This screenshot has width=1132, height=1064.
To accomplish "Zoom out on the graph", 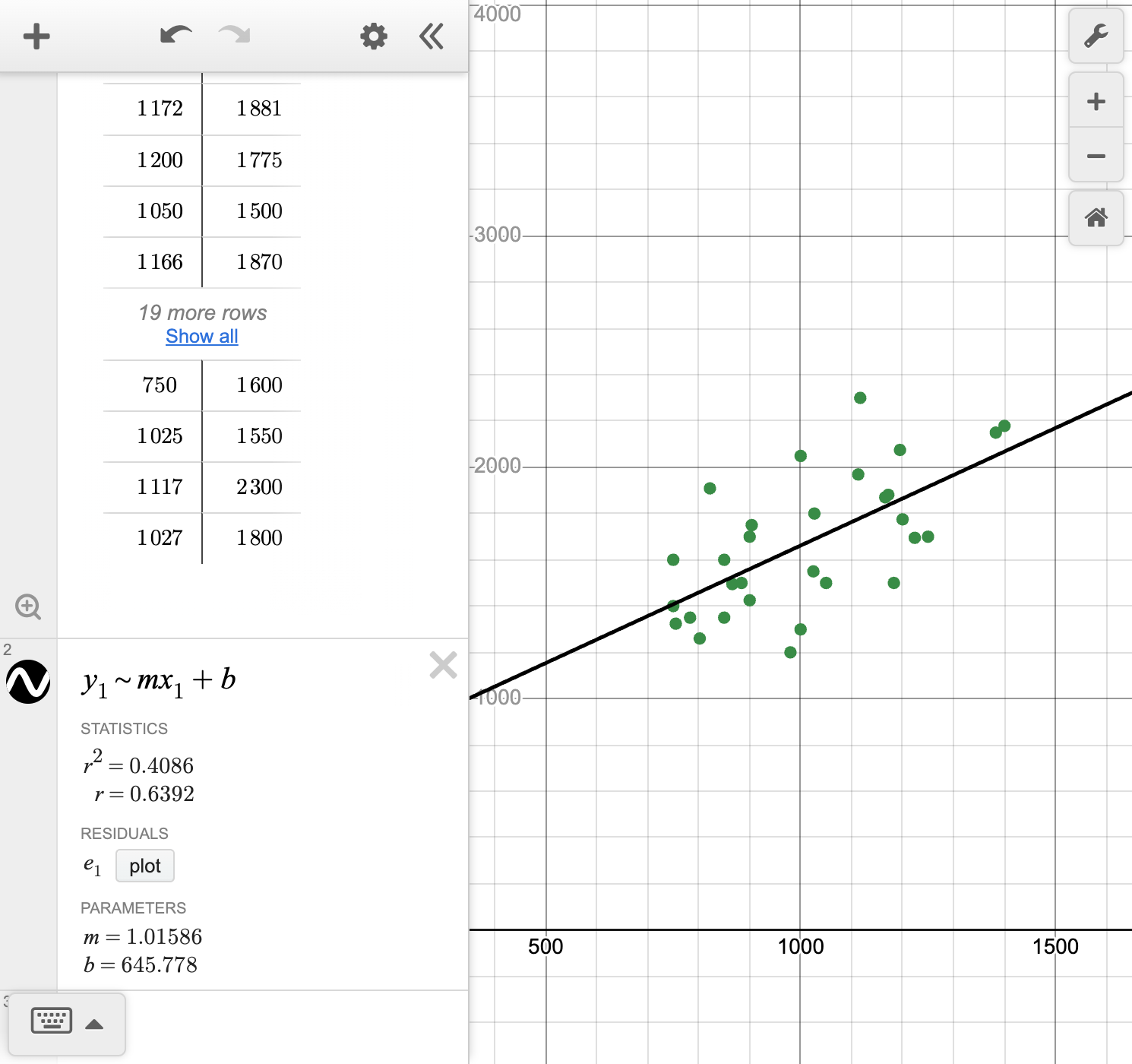I will pyautogui.click(x=1096, y=155).
